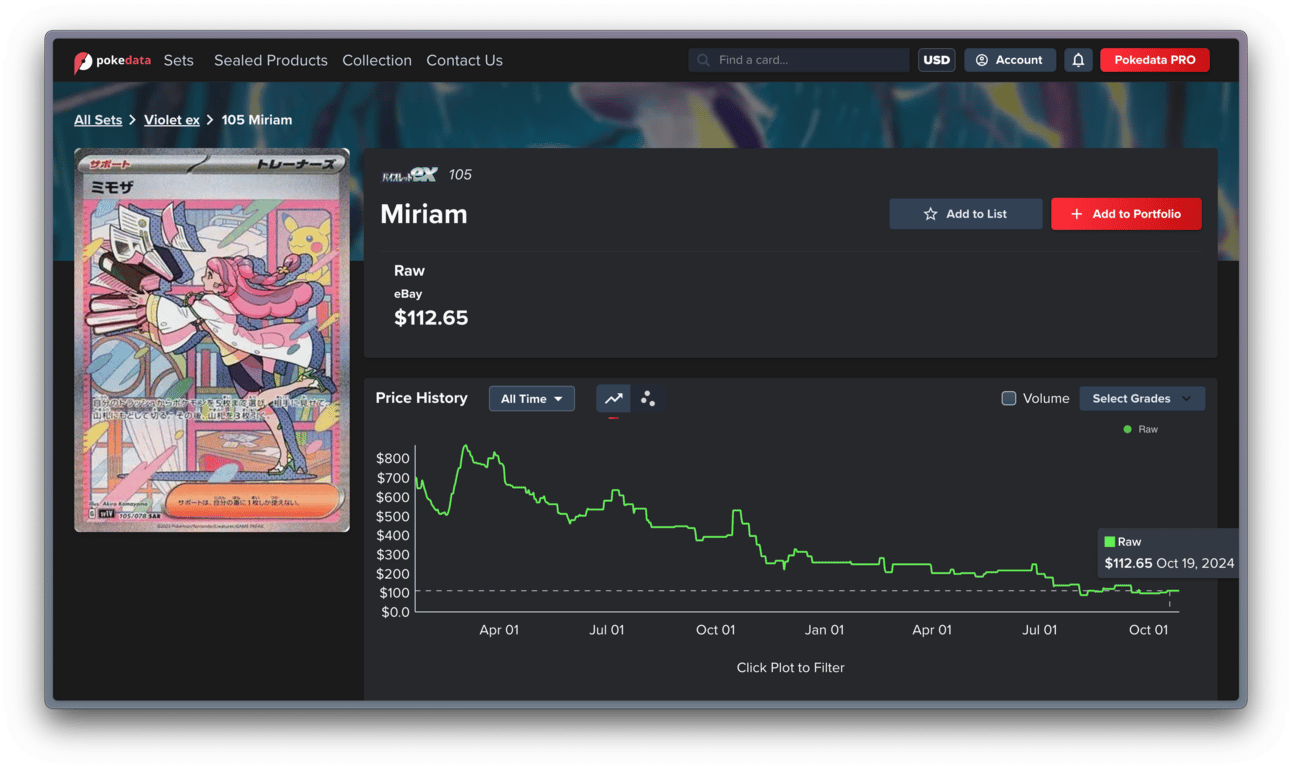The height and width of the screenshot is (768, 1292).
Task: Open the All Time range dropdown
Action: [531, 398]
